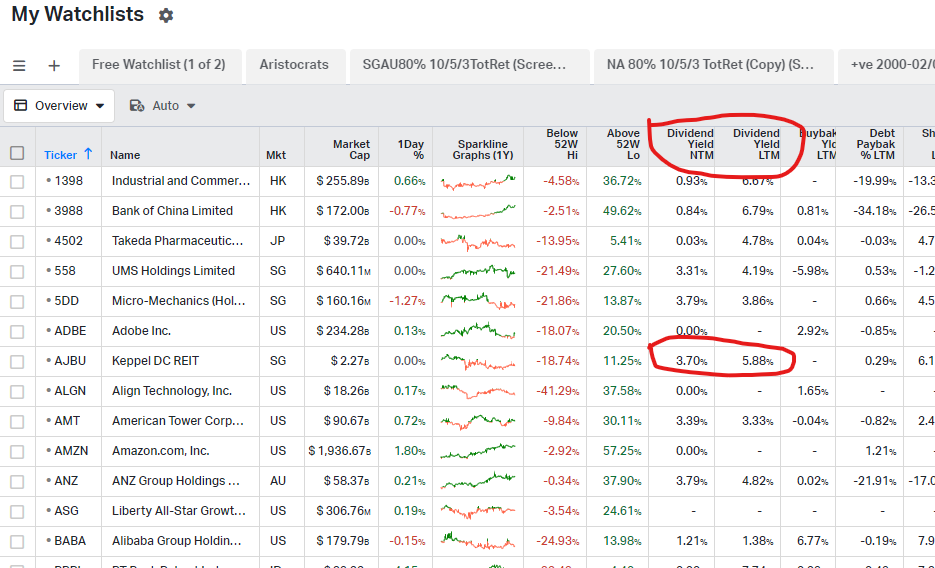Sort by Dividend Yield LTM header
The width and height of the screenshot is (935, 568).
(756, 144)
